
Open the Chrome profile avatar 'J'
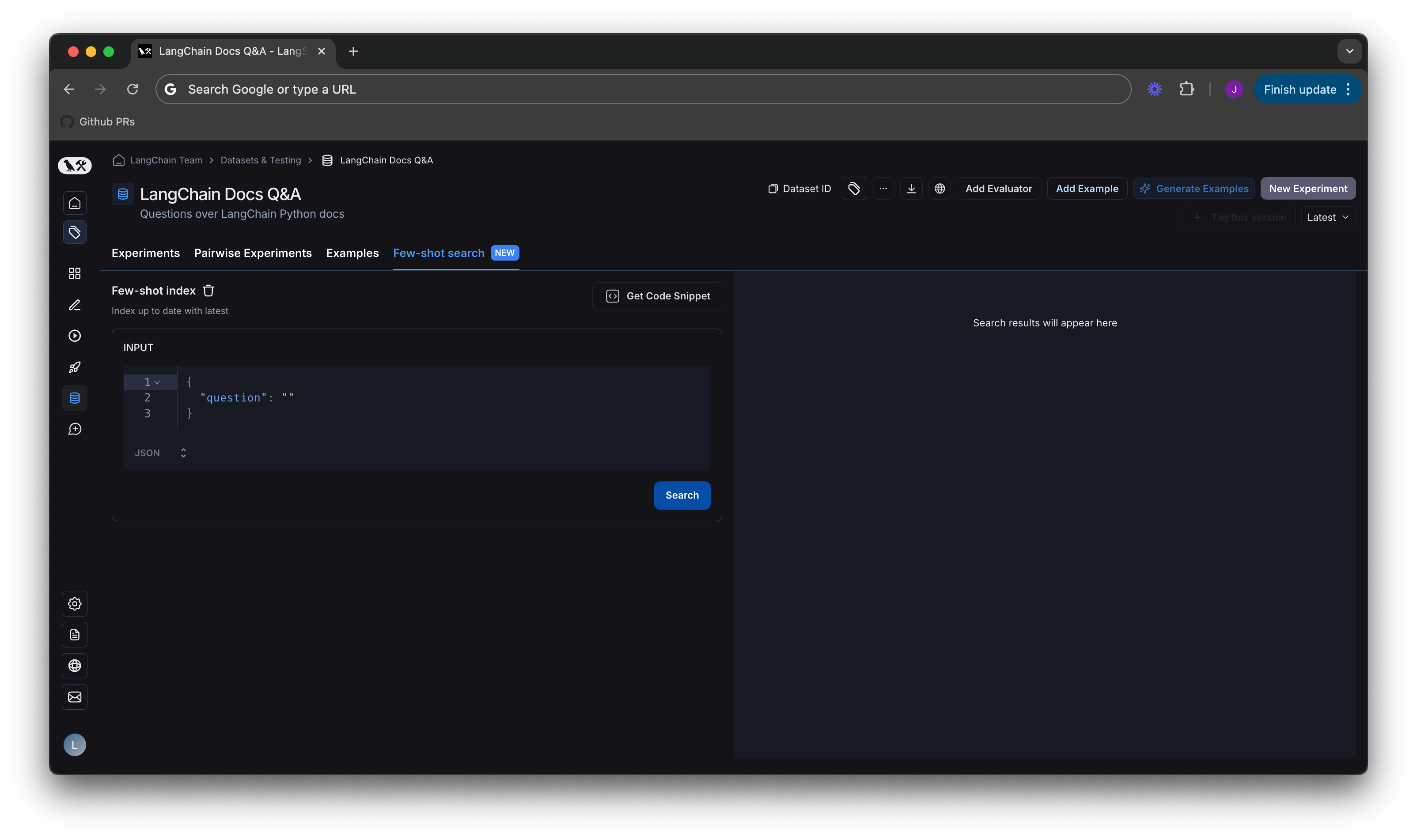(1234, 90)
